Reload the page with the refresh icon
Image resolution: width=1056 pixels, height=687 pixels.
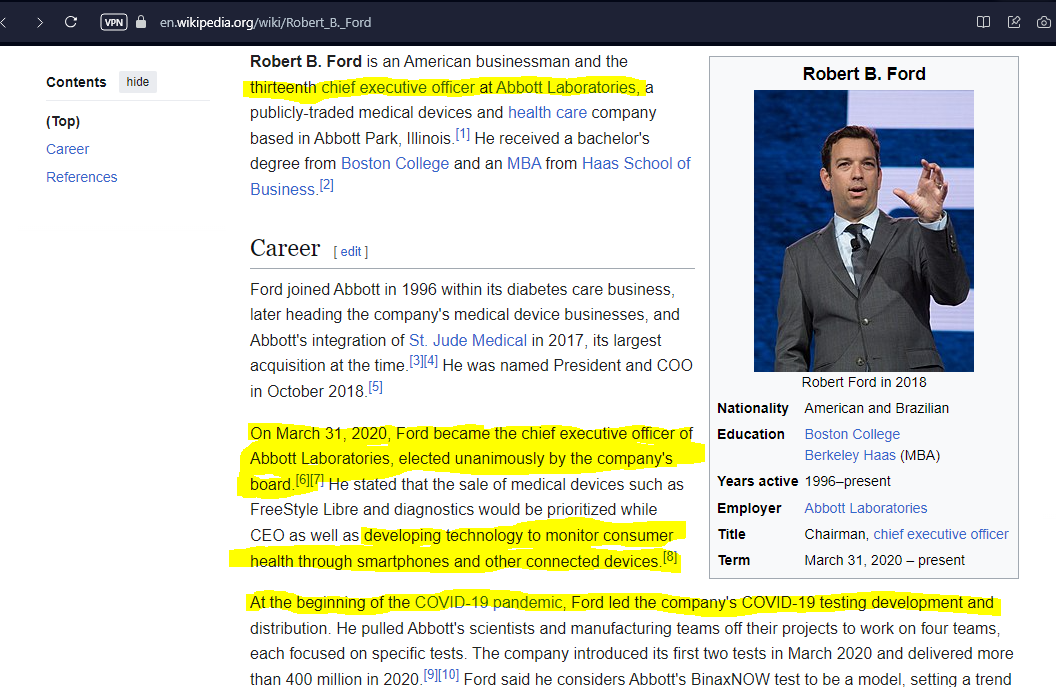[71, 22]
